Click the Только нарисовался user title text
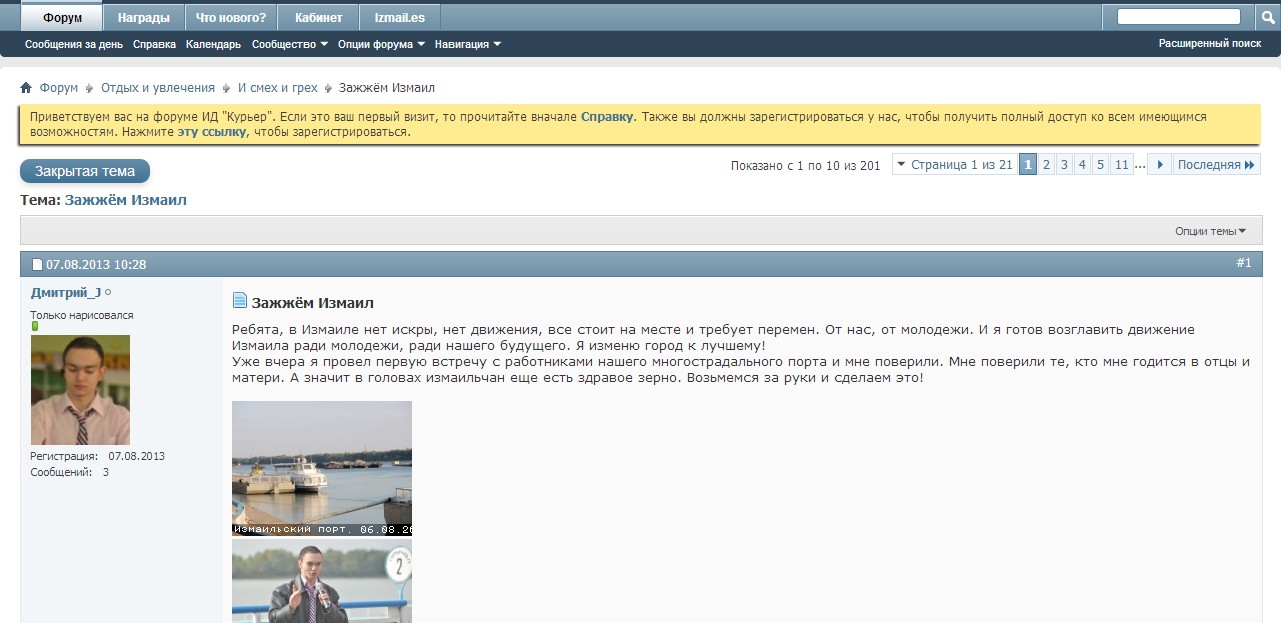1281x623 pixels. [x=82, y=315]
